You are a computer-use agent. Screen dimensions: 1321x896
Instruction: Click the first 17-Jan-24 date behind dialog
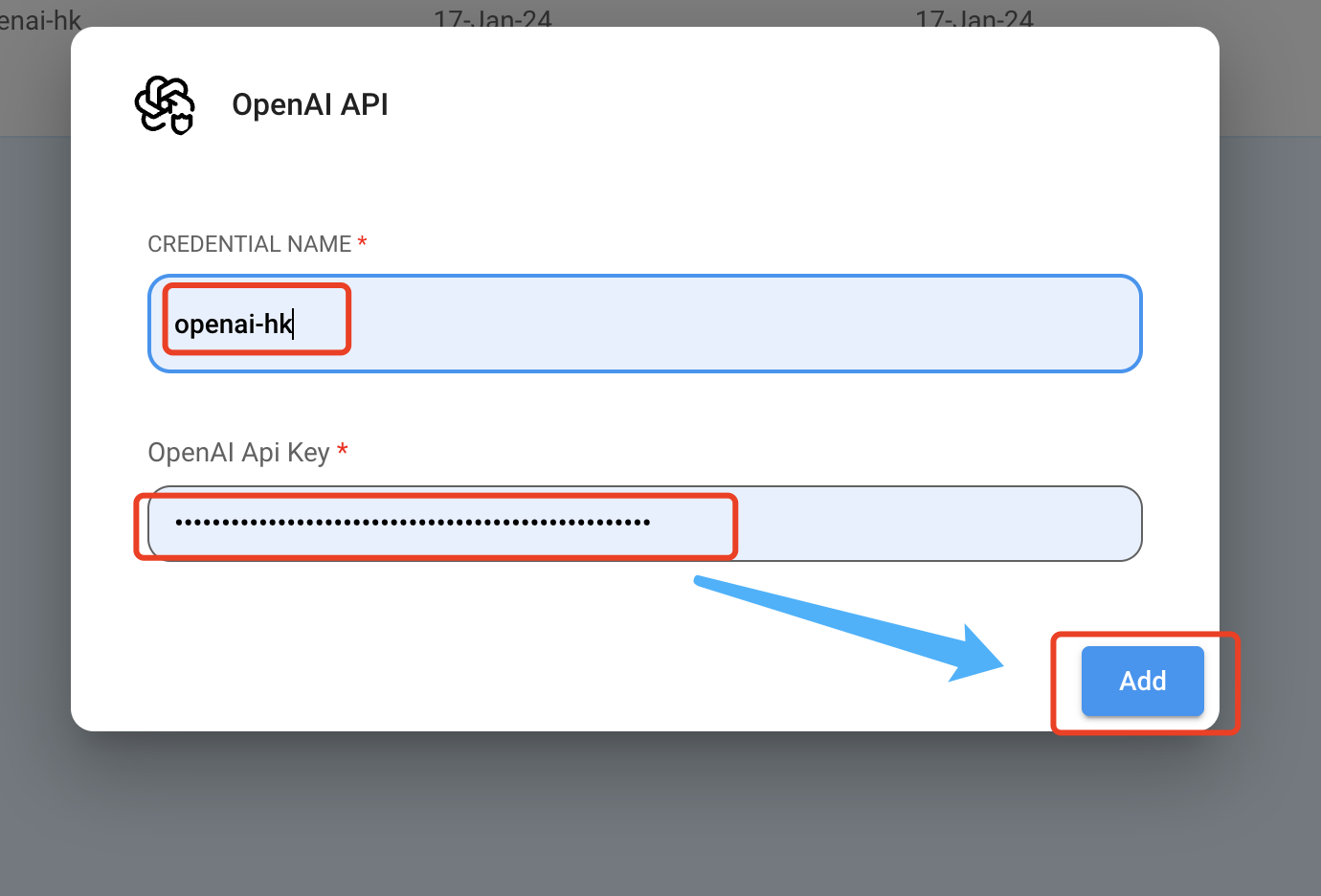coord(492,17)
